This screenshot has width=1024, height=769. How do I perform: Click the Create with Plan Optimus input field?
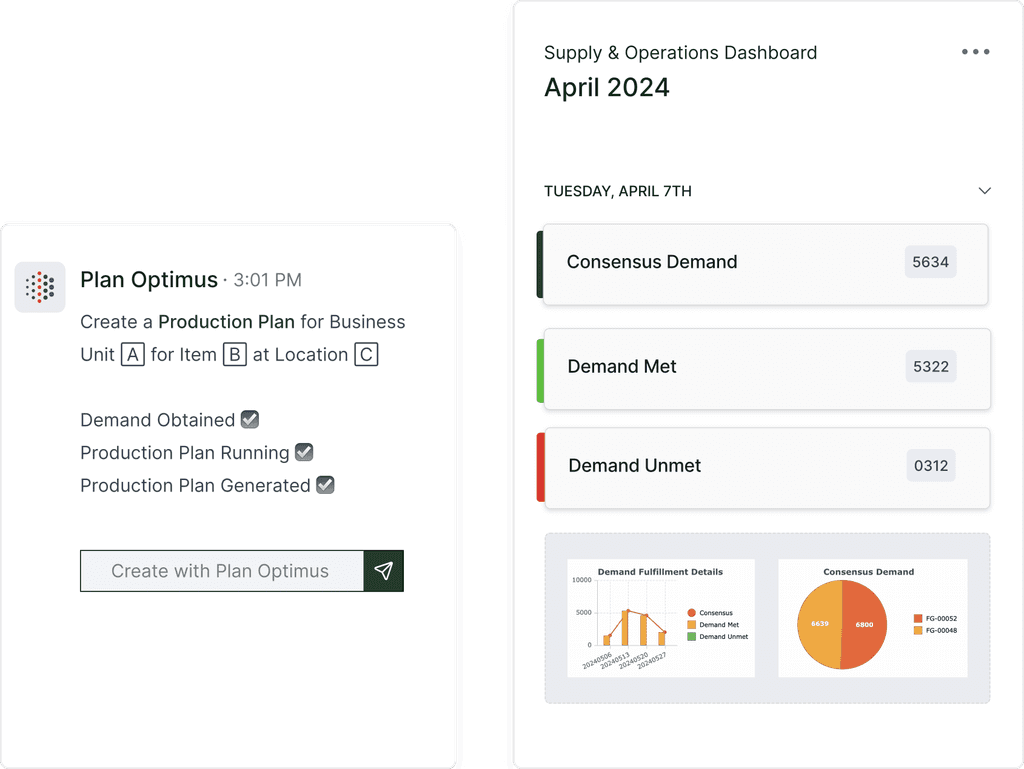[222, 571]
